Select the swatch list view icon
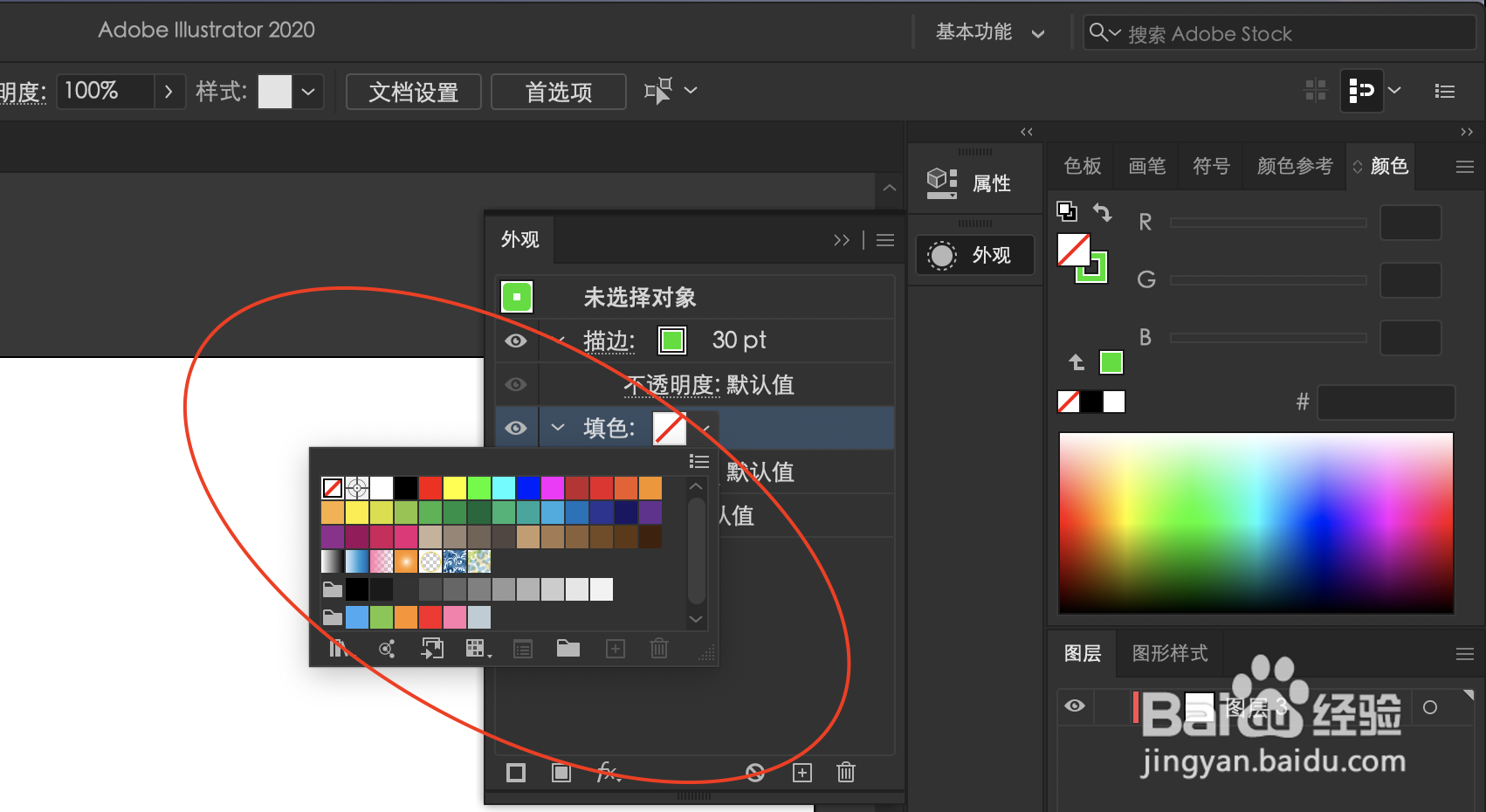The image size is (1486, 812). pyautogui.click(x=523, y=649)
